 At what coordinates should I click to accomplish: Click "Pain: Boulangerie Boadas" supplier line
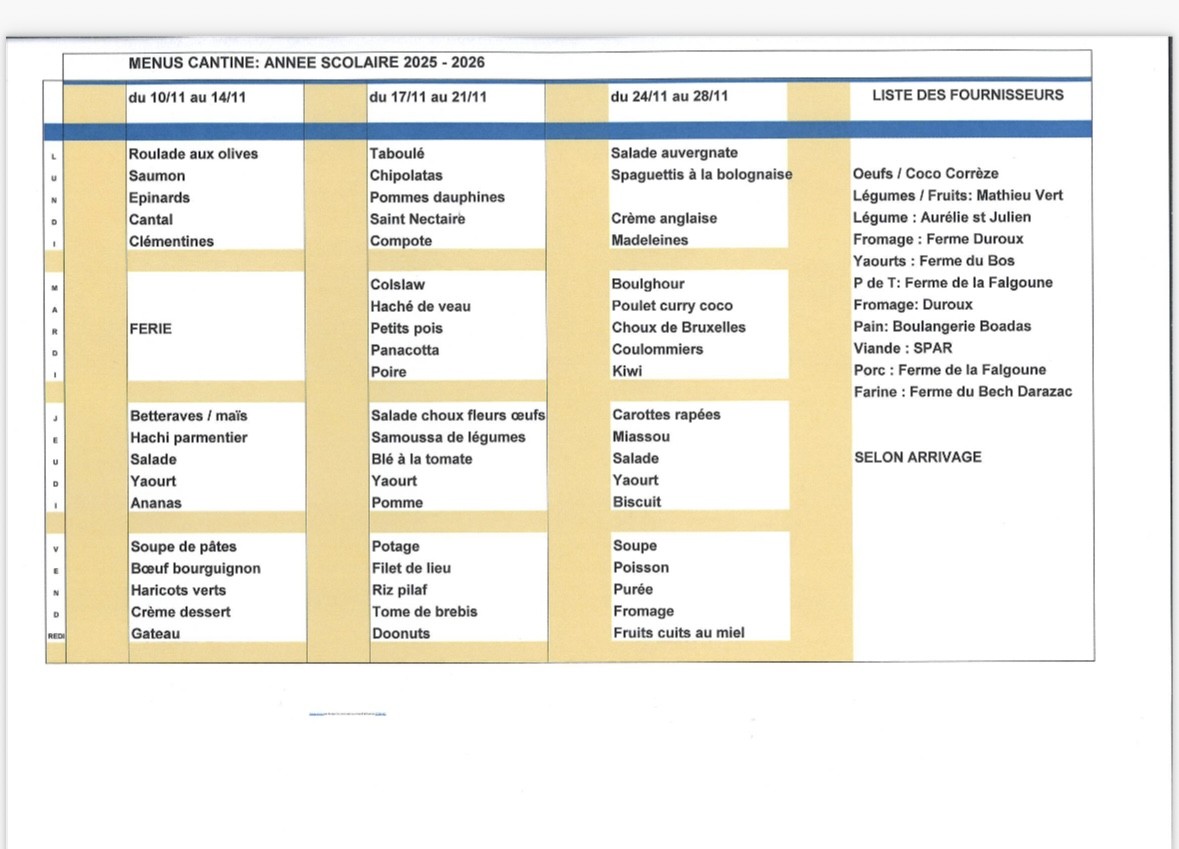[941, 326]
